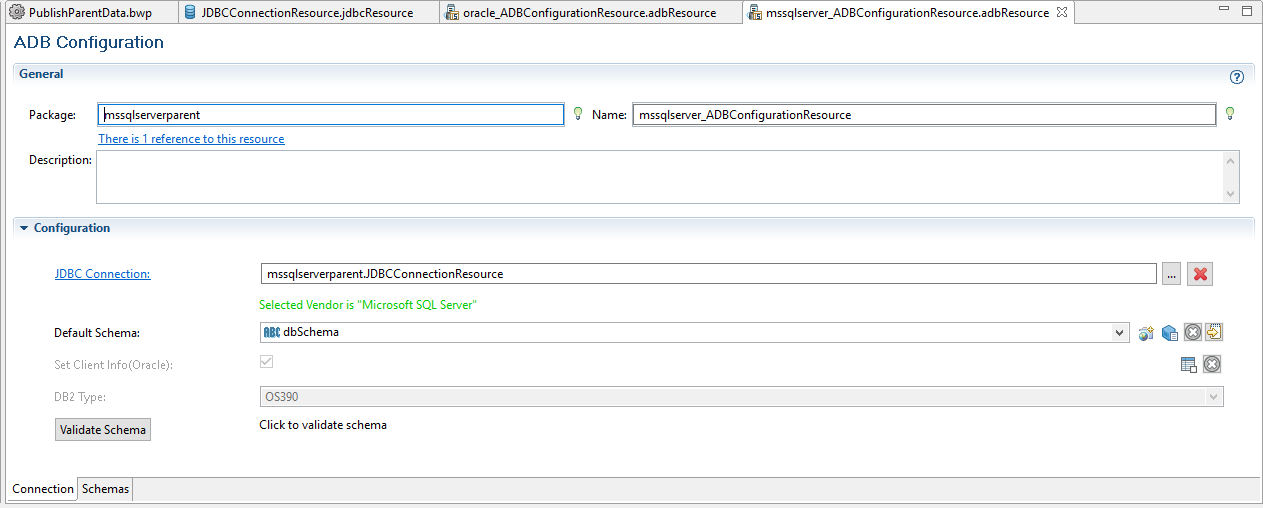Click the JDBC Connection resource text field
The image size is (1263, 508).
tap(708, 274)
